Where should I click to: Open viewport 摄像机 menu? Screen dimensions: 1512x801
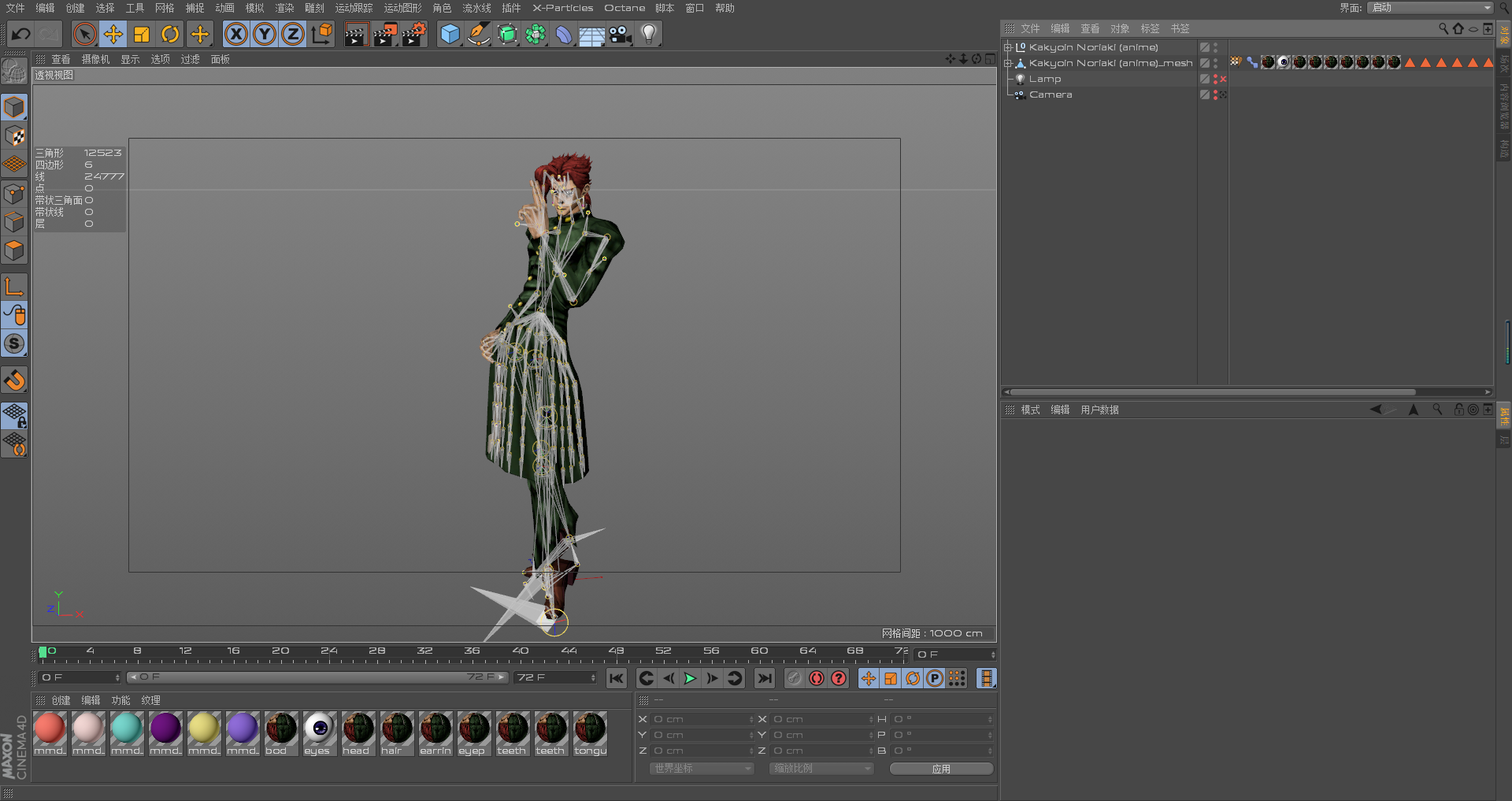click(x=96, y=59)
